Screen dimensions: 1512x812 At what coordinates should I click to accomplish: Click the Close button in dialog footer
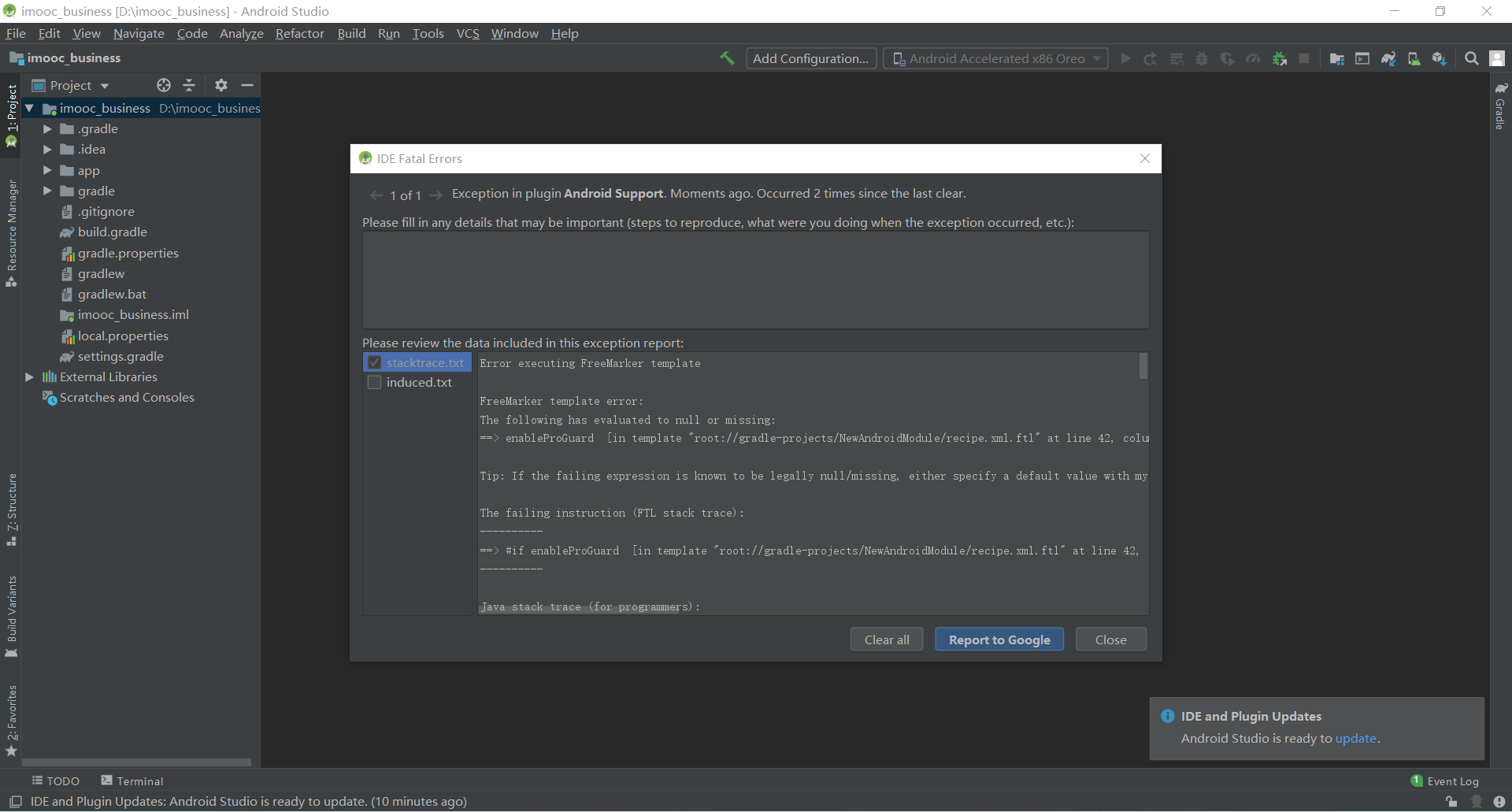point(1111,640)
